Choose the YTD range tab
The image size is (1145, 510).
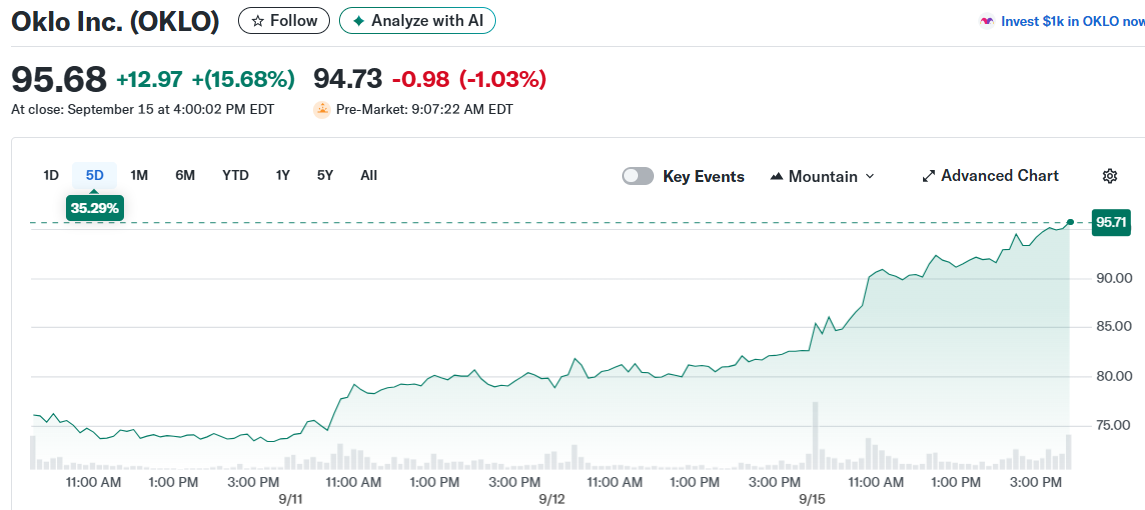[x=235, y=175]
